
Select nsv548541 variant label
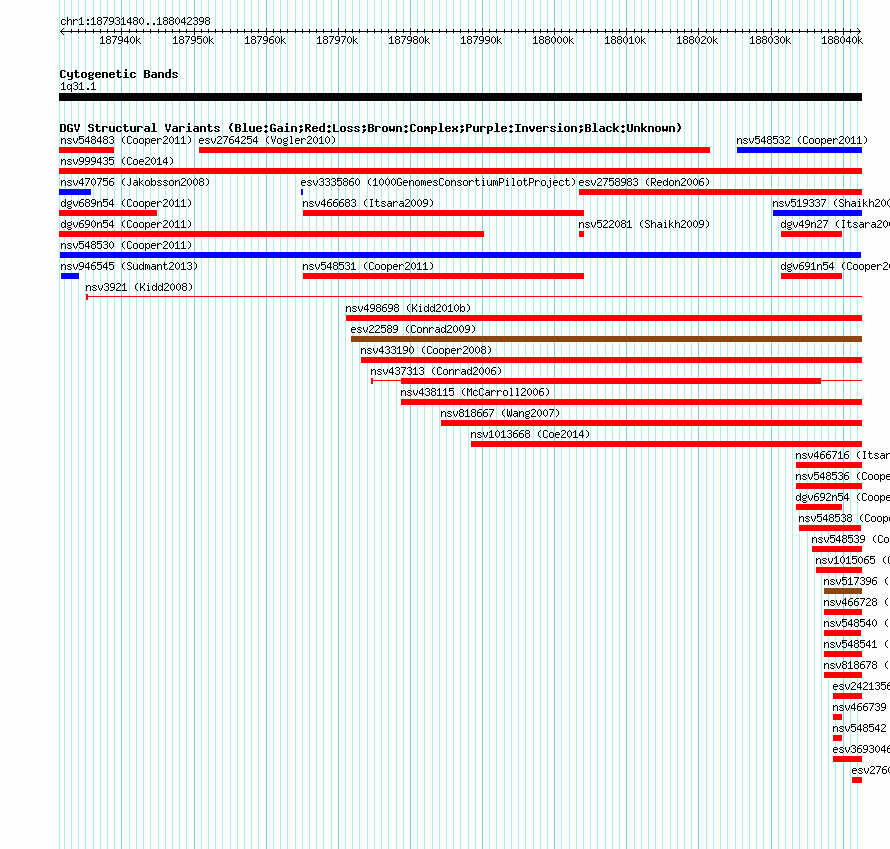pyautogui.click(x=857, y=644)
